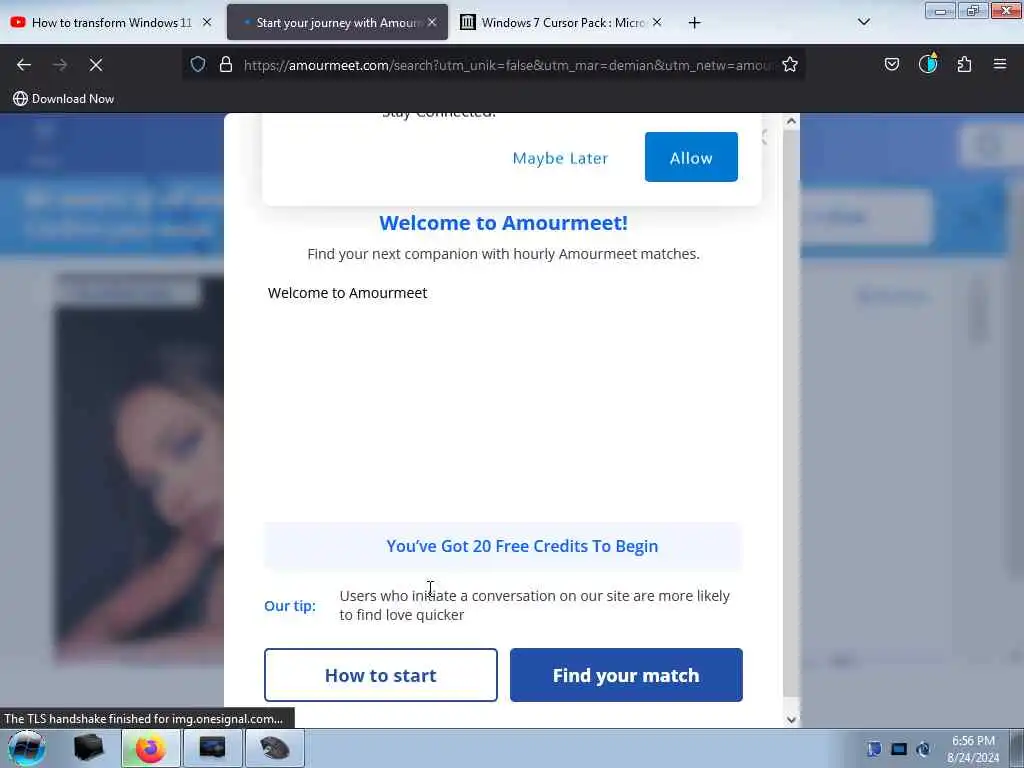Open the extensions puzzle icon
The image size is (1024, 768).
[x=964, y=64]
